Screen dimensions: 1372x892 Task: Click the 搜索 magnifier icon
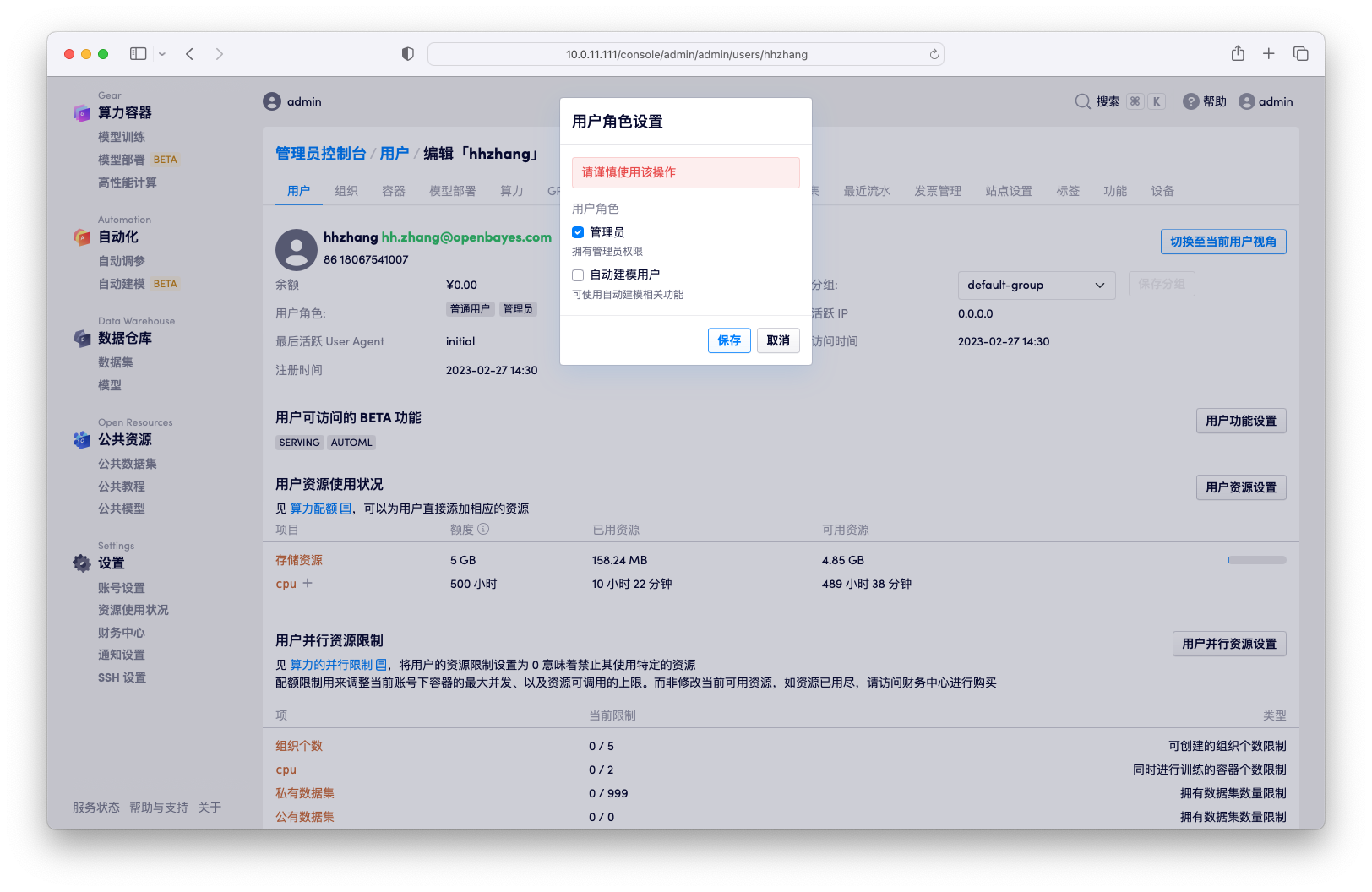pos(1082,101)
